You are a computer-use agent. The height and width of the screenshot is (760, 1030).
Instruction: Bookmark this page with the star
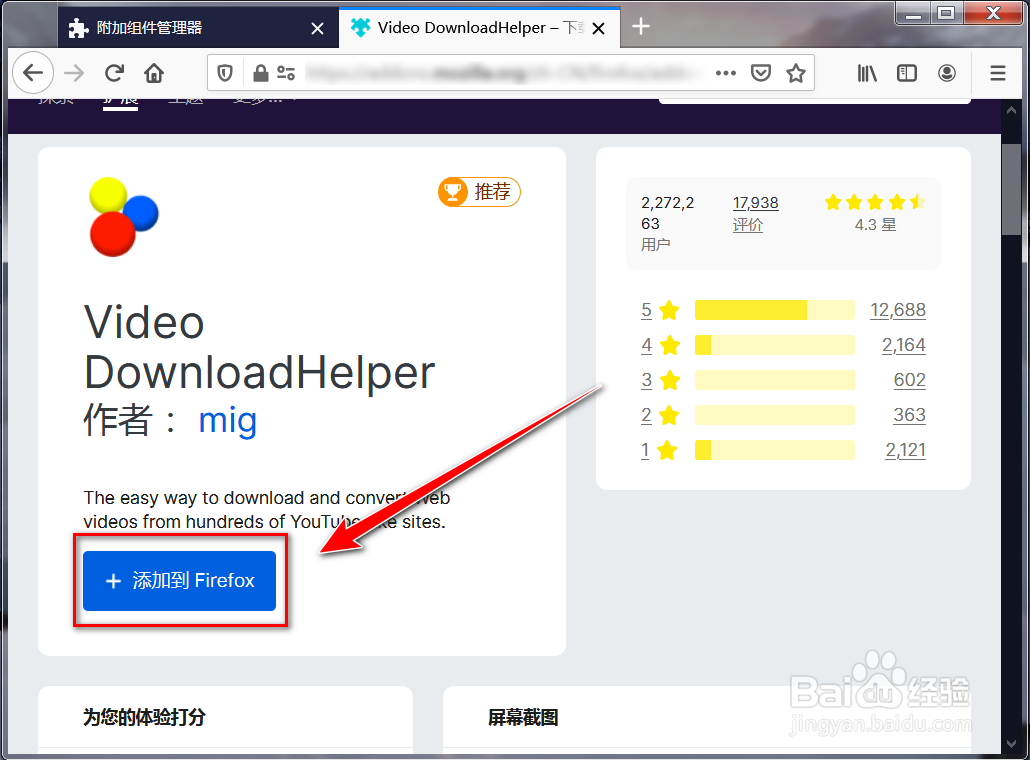pos(795,73)
